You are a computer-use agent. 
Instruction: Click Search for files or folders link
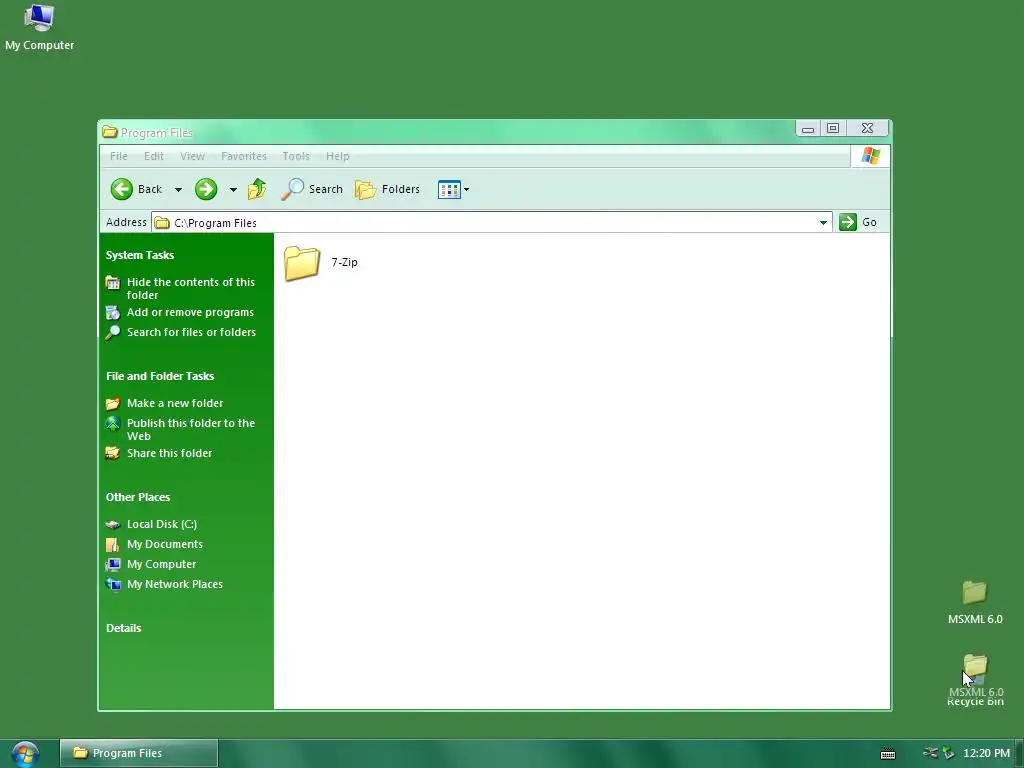[x=191, y=332]
